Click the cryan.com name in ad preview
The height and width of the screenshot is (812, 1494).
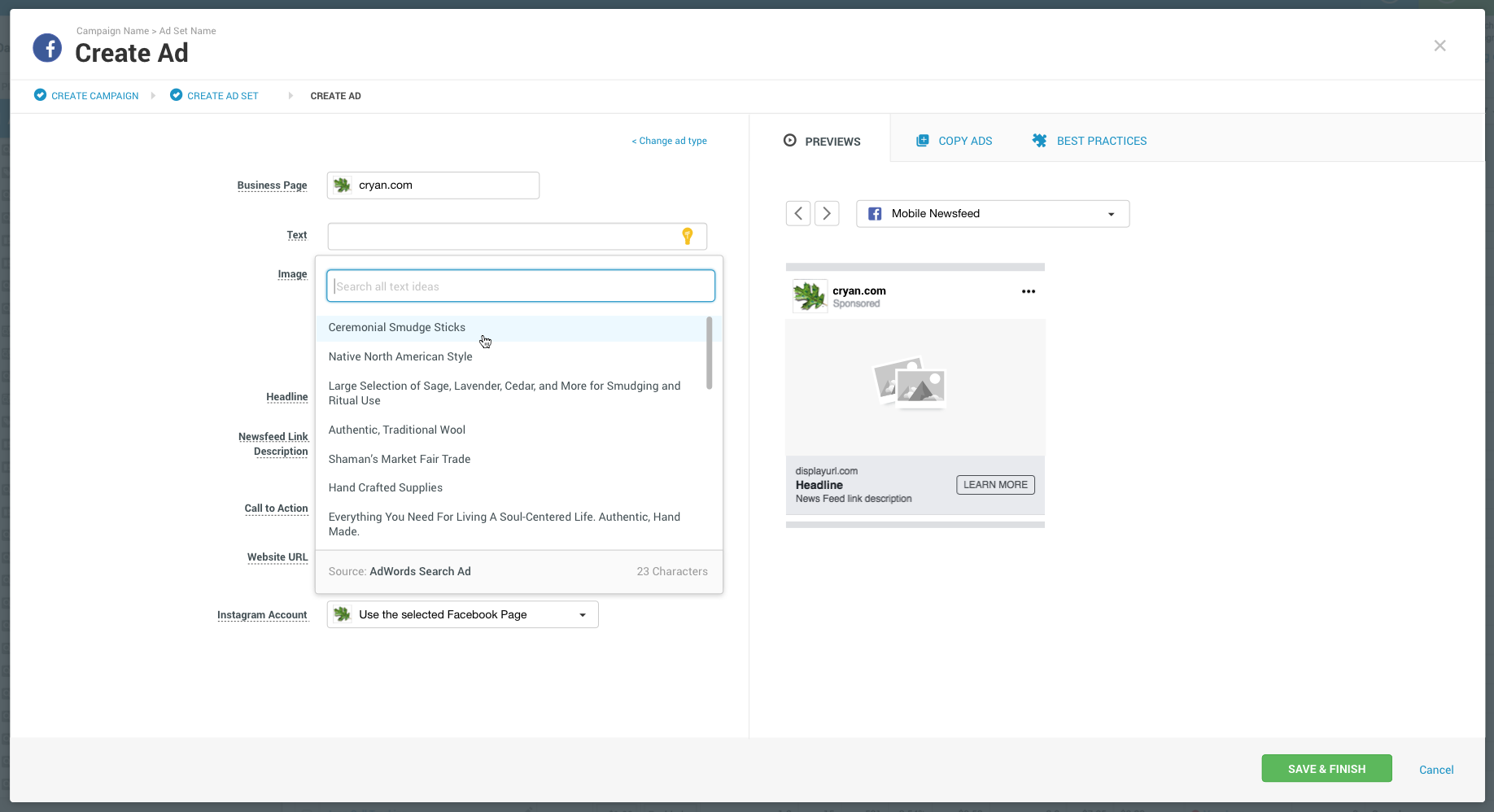[859, 290]
